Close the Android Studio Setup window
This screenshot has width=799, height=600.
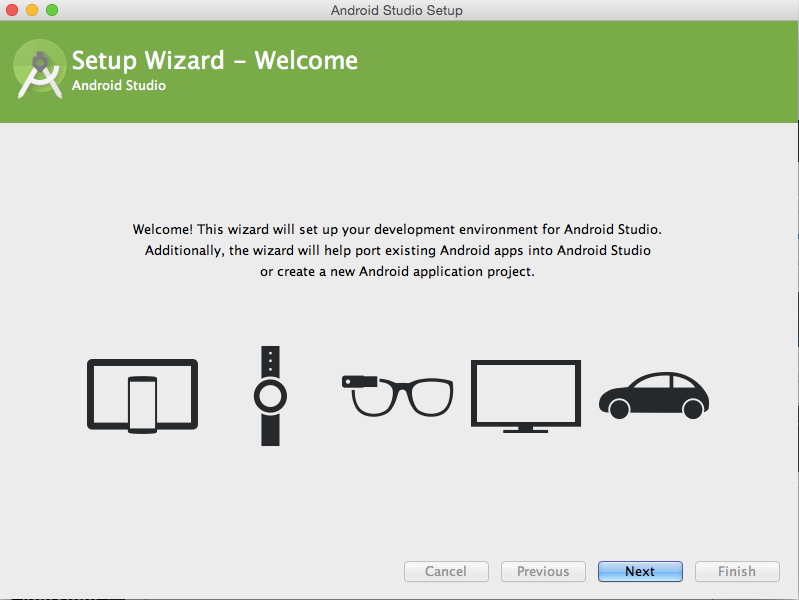point(12,10)
